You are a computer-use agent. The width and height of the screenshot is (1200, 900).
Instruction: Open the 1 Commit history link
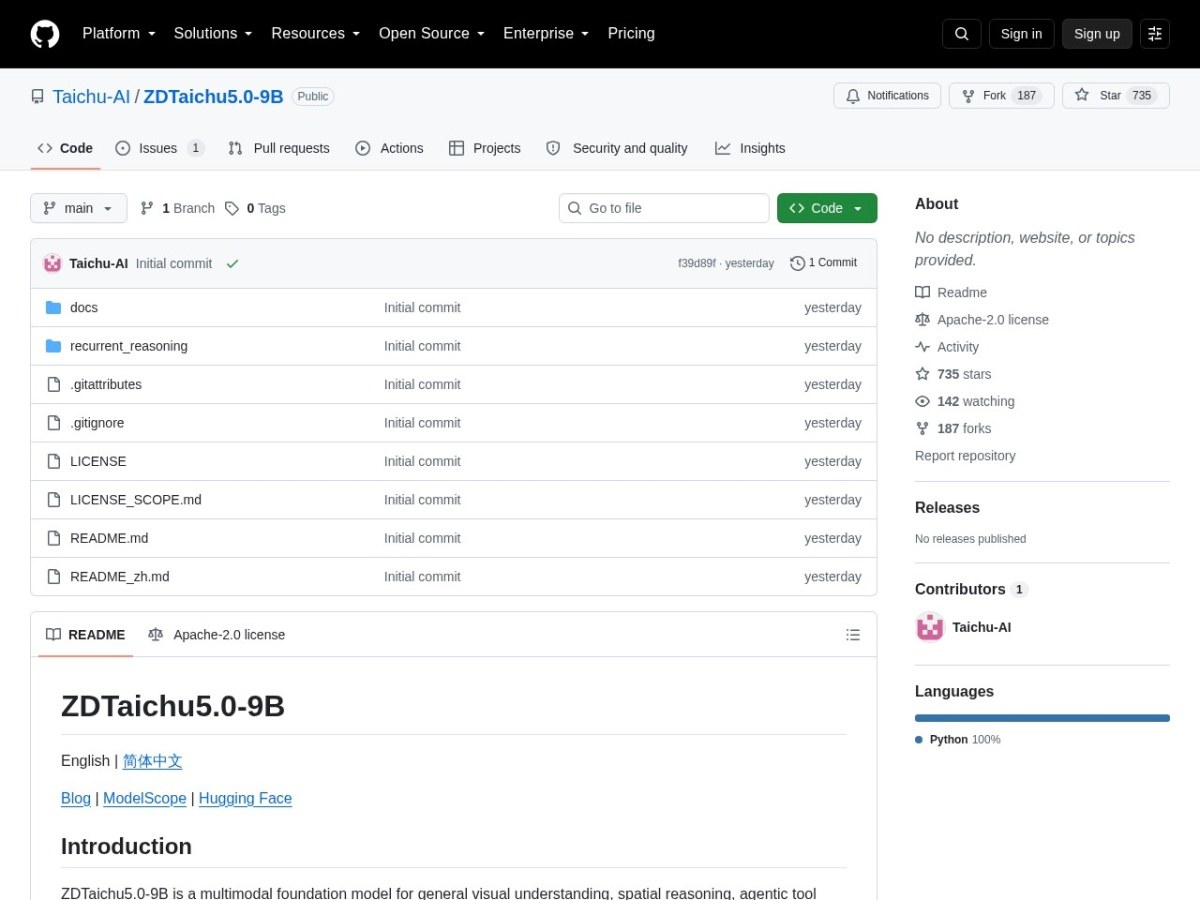coord(824,263)
